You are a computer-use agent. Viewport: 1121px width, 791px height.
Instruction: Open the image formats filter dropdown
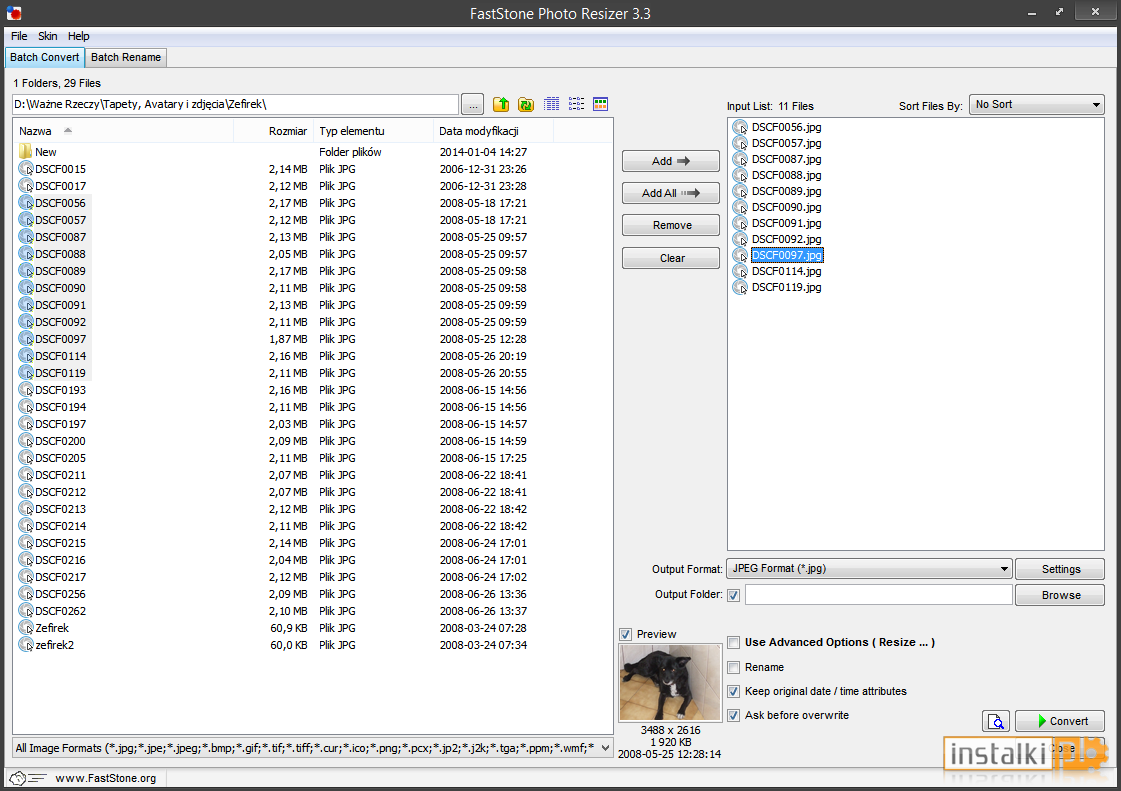(313, 748)
